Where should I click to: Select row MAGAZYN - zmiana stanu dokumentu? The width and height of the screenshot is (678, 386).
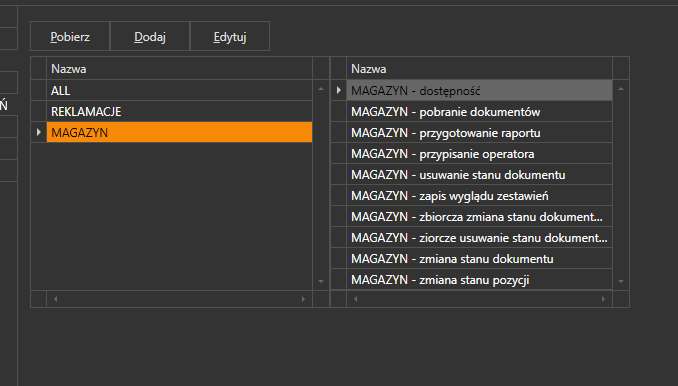point(479,258)
